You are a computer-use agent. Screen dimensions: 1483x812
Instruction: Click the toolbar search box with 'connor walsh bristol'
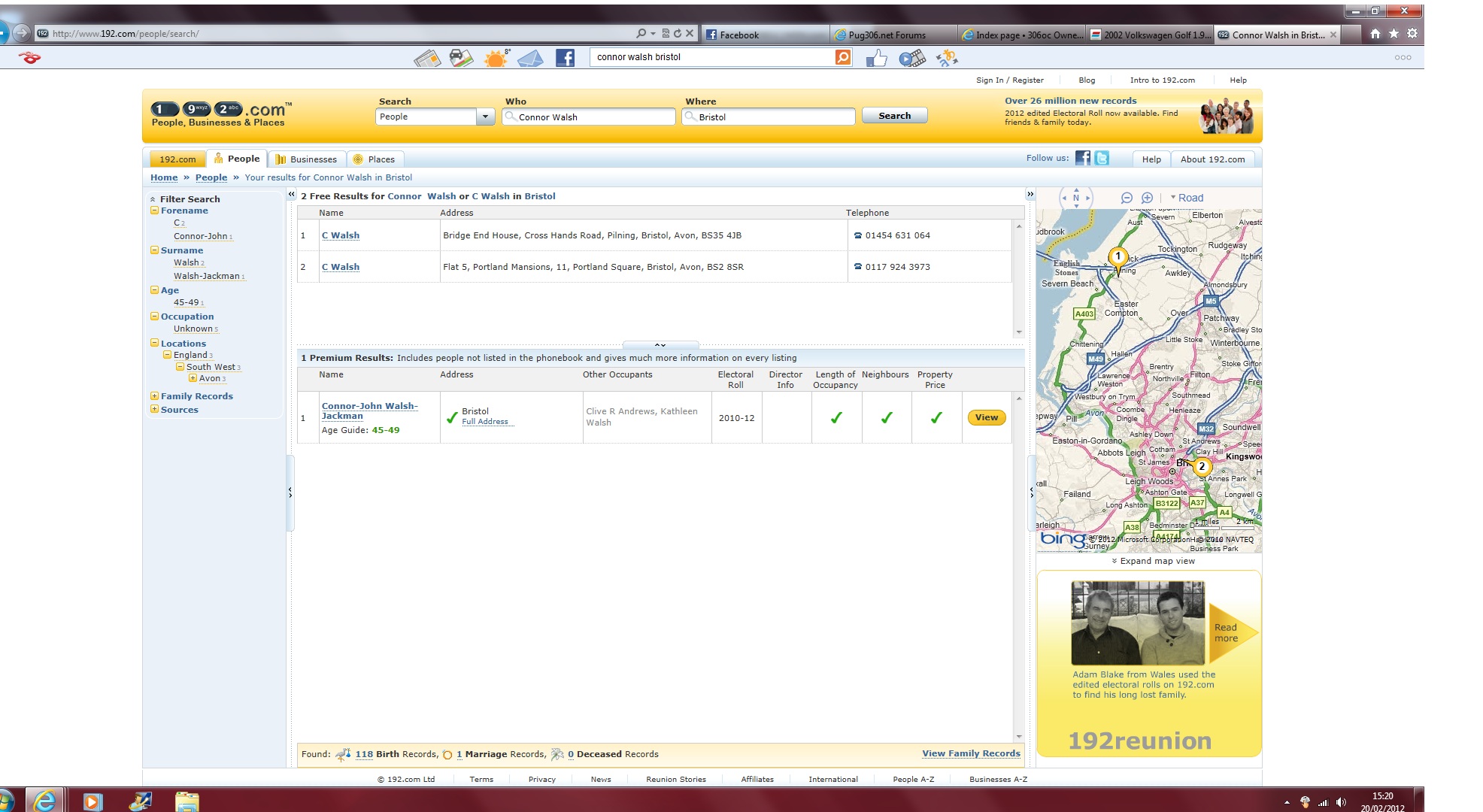click(x=711, y=57)
